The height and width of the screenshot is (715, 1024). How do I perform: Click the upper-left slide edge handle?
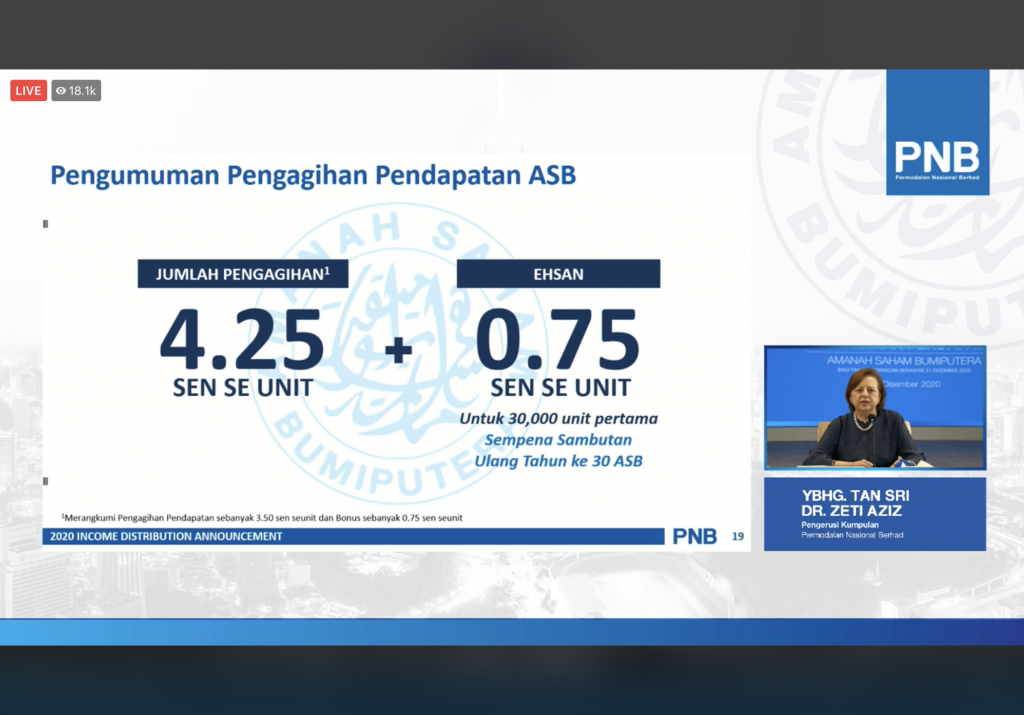pyautogui.click(x=46, y=224)
